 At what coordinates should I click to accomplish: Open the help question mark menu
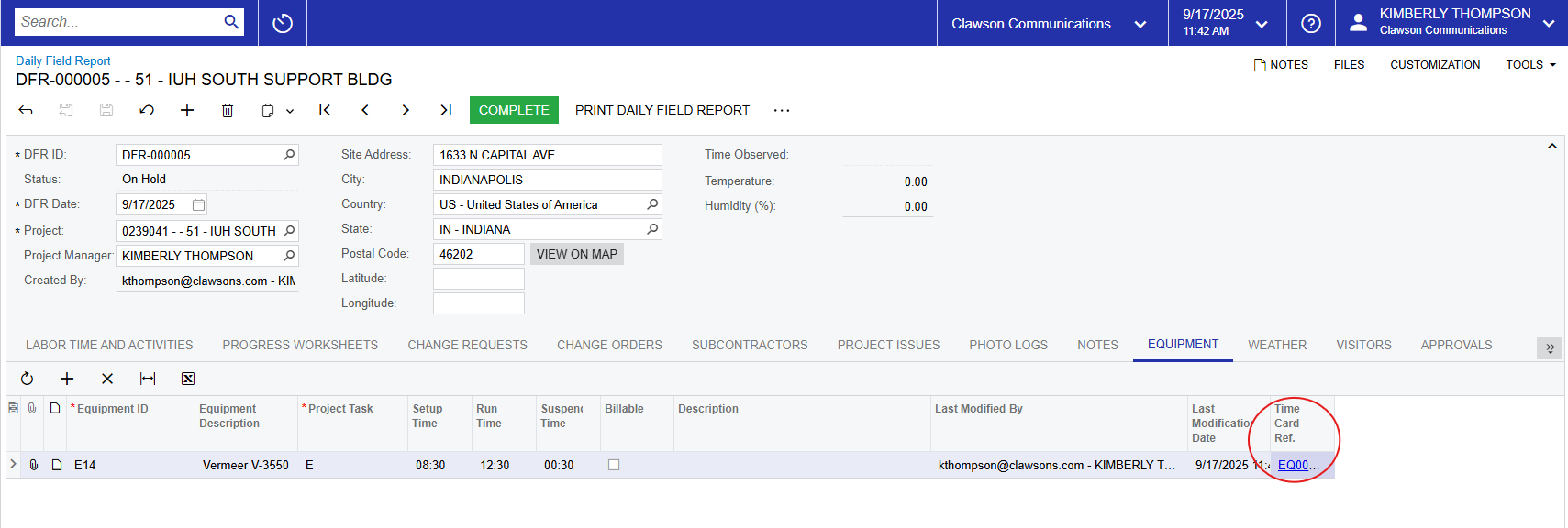[1311, 23]
